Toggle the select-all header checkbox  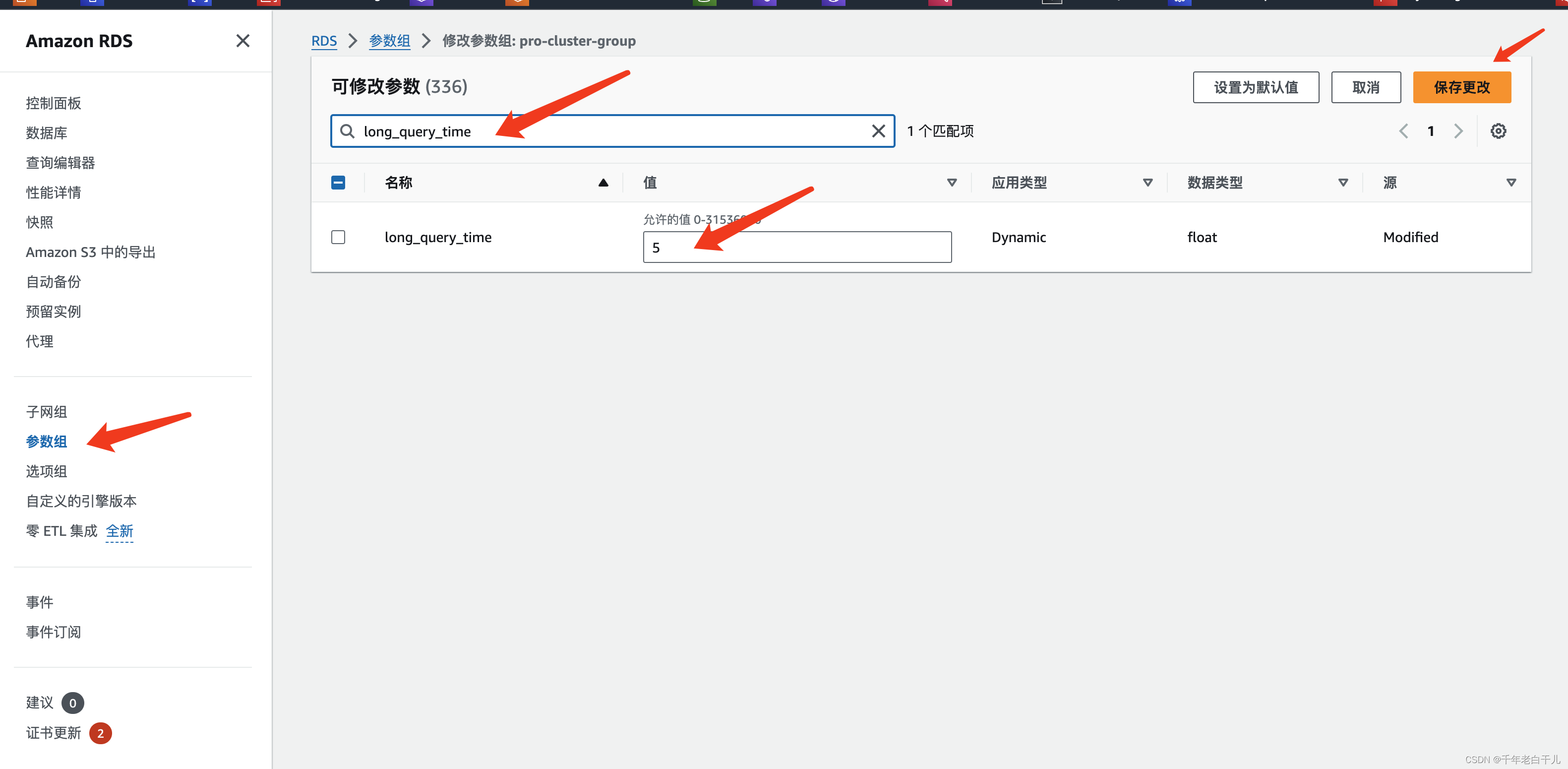pos(338,183)
